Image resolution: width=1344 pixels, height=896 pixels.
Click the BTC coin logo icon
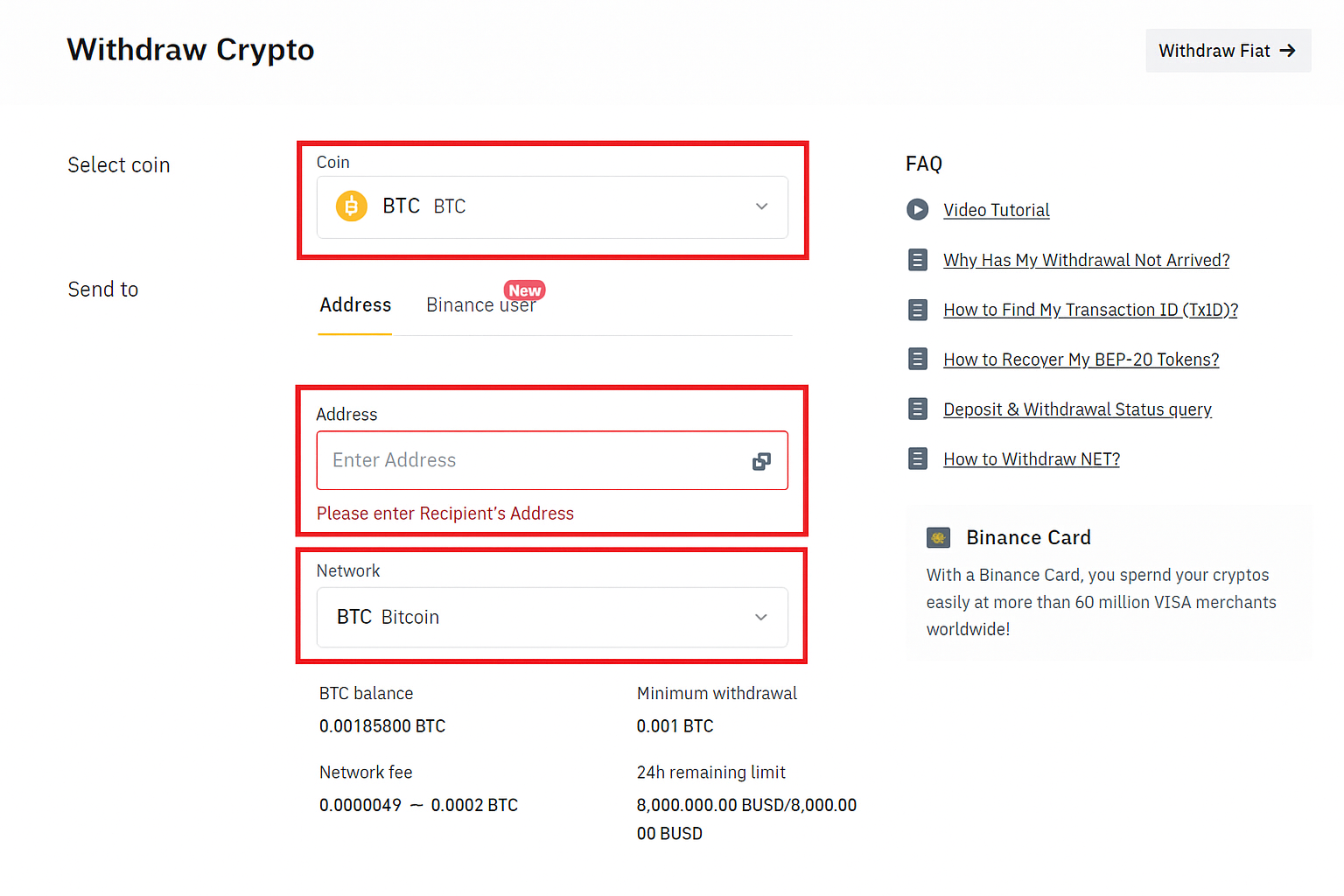pyautogui.click(x=351, y=206)
